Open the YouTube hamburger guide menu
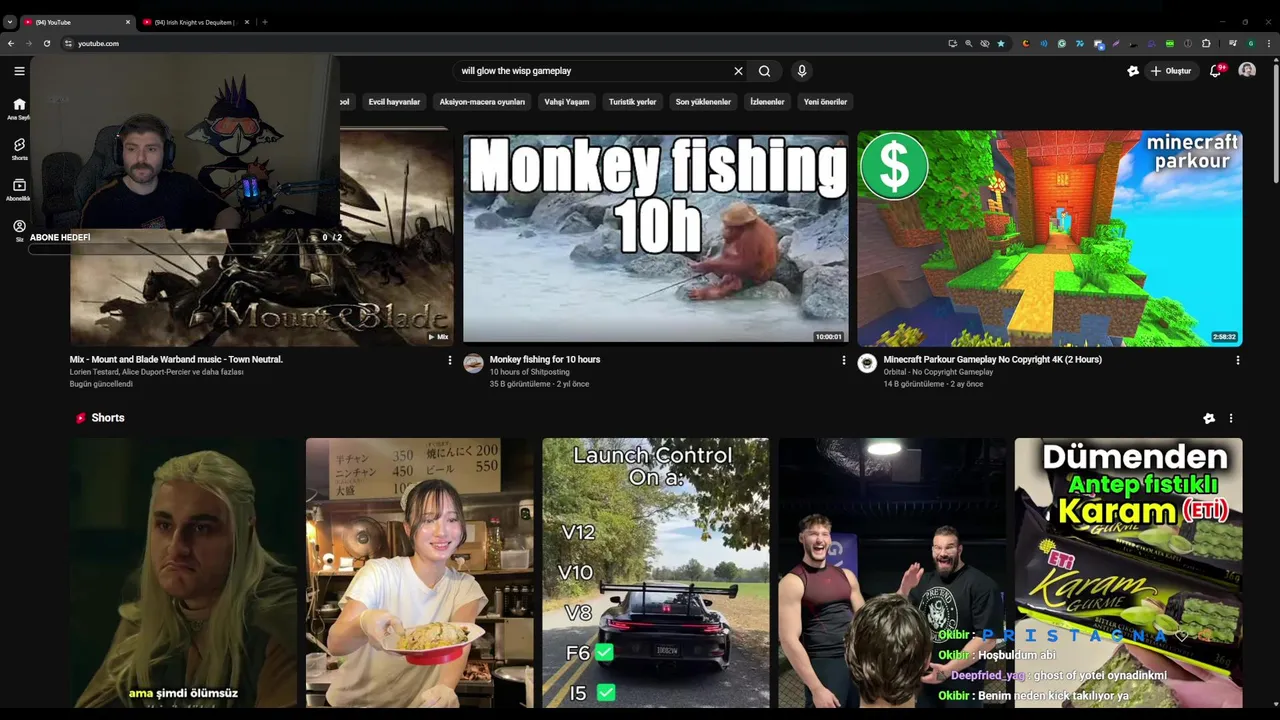The width and height of the screenshot is (1280, 720). point(19,71)
